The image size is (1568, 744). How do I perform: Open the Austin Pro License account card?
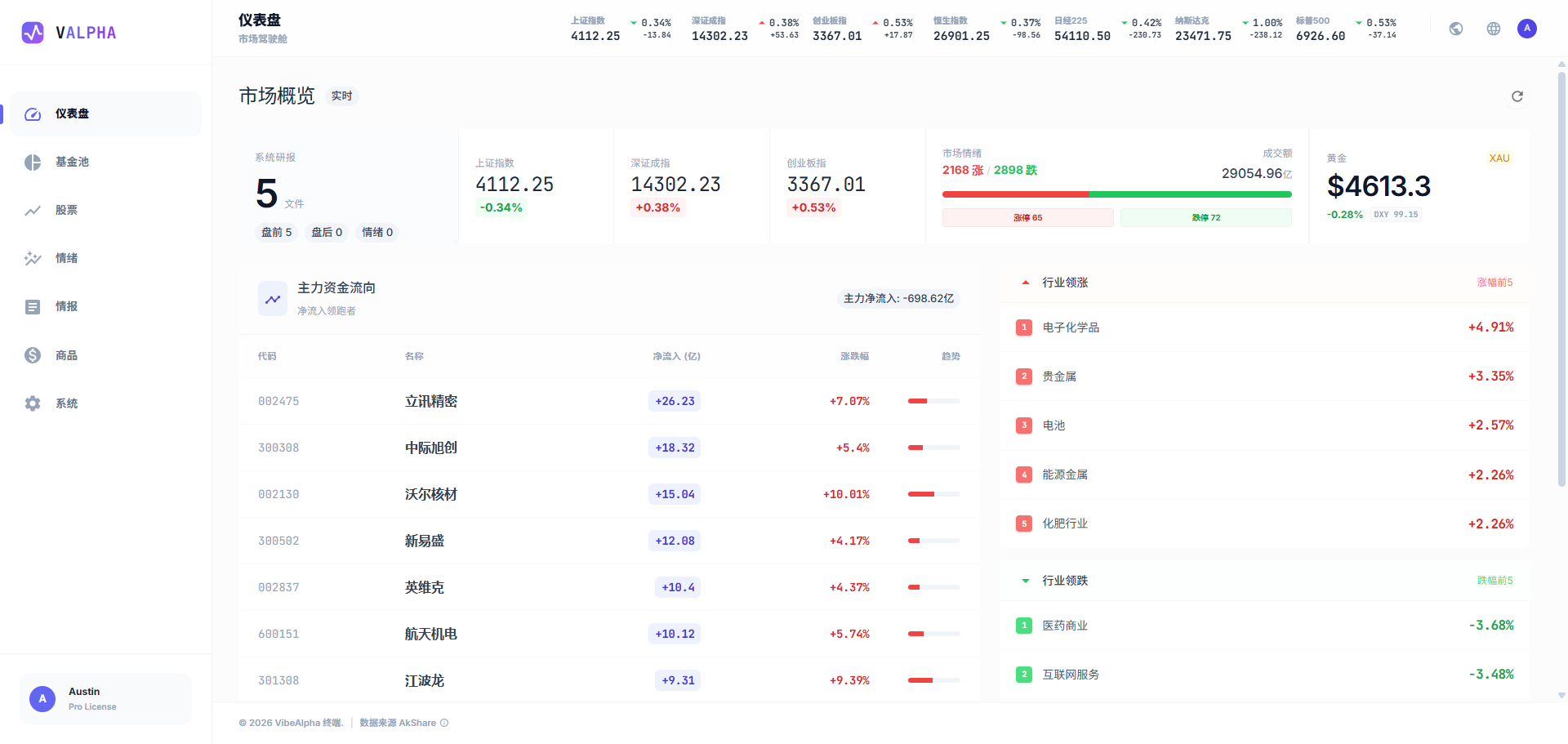click(105, 699)
